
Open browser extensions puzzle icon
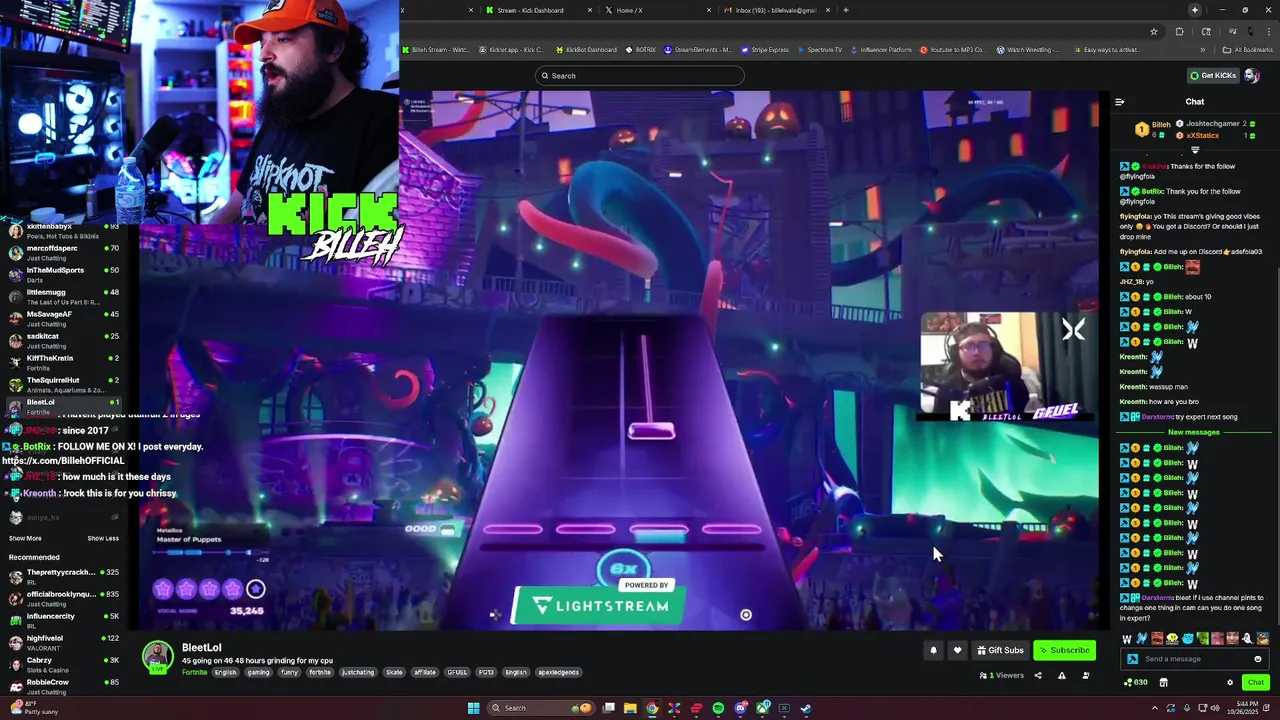coord(1180,31)
